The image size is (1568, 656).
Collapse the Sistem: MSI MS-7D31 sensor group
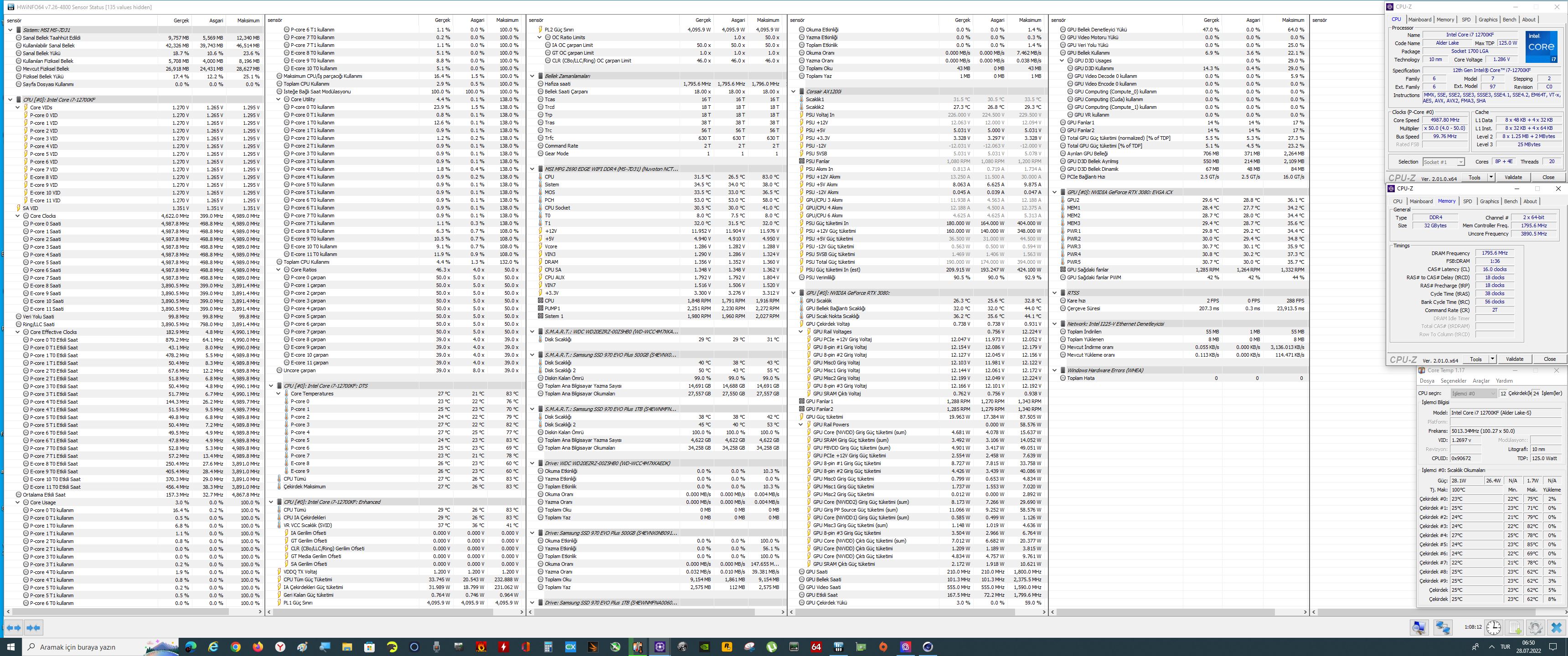10,30
